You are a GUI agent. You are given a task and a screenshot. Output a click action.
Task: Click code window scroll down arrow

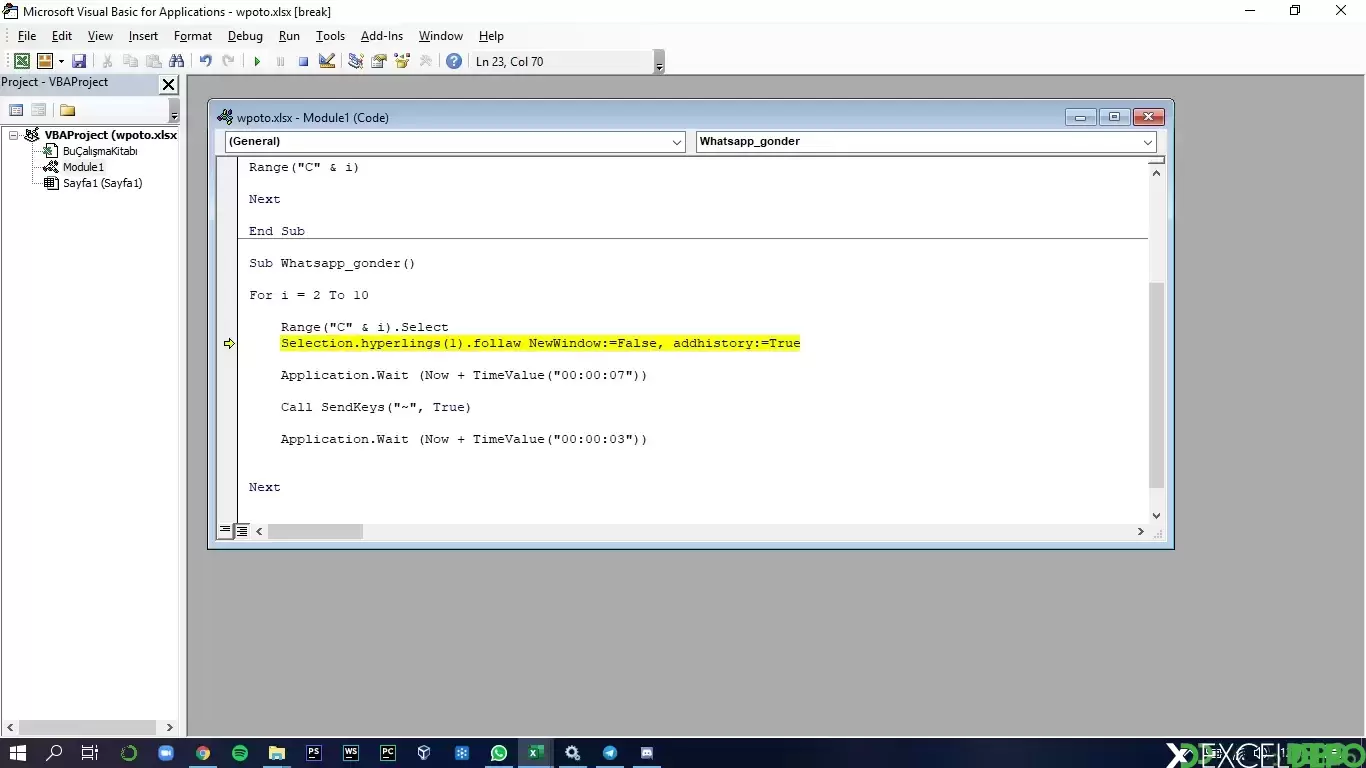click(x=1157, y=515)
